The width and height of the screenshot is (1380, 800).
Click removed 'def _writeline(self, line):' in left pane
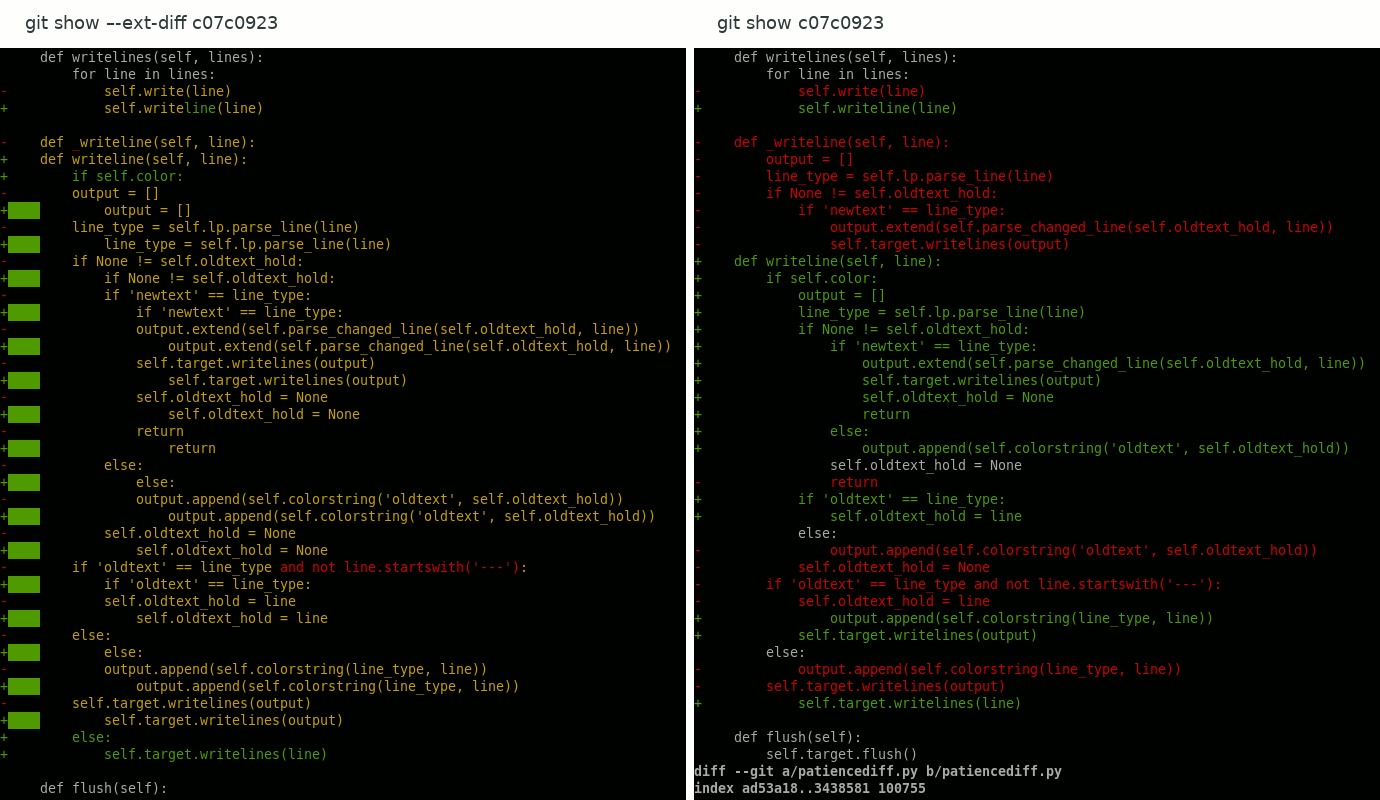[147, 142]
